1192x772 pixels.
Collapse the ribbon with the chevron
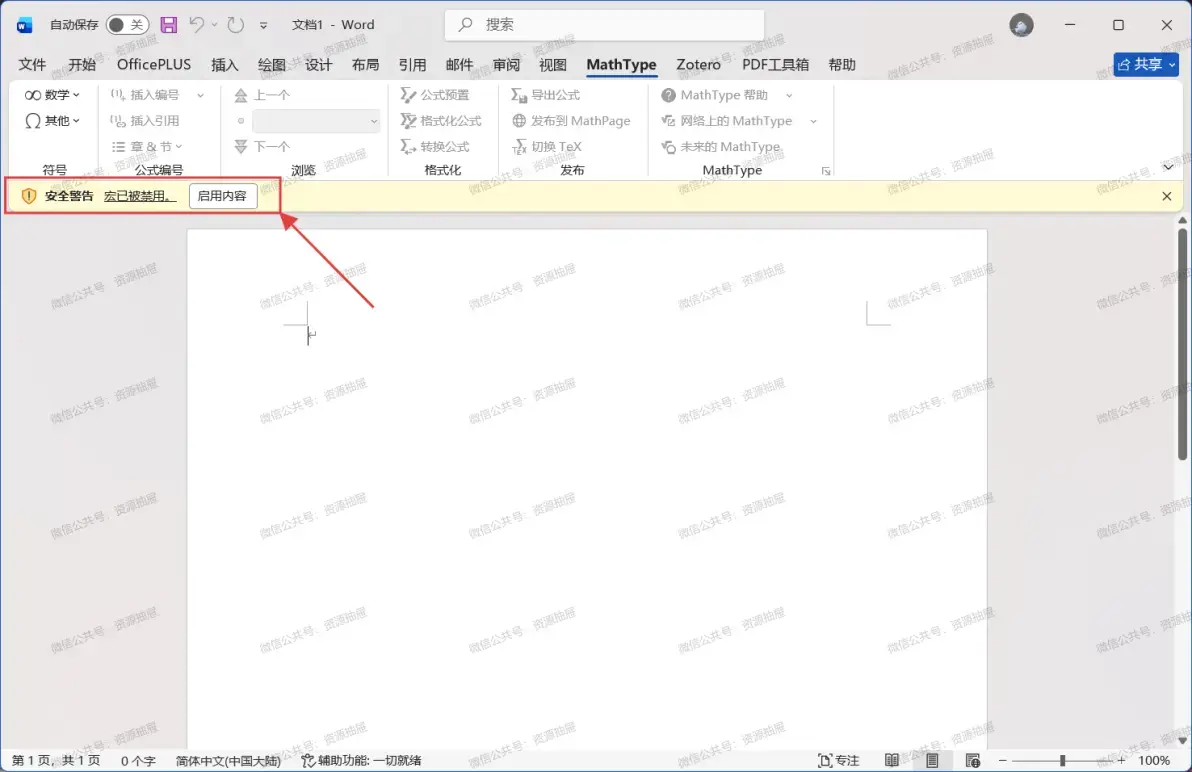pos(1168,167)
